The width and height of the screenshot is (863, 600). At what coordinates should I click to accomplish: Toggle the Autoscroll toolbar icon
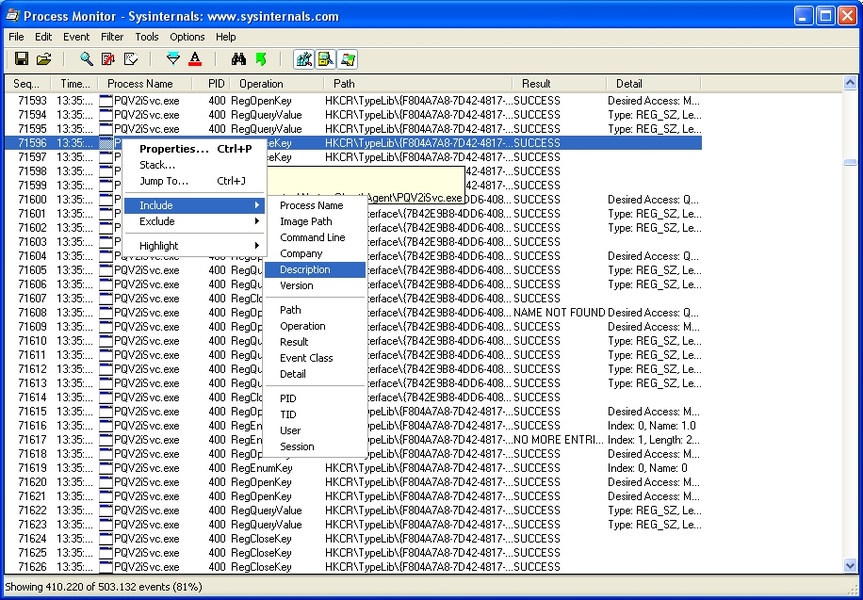click(108, 59)
